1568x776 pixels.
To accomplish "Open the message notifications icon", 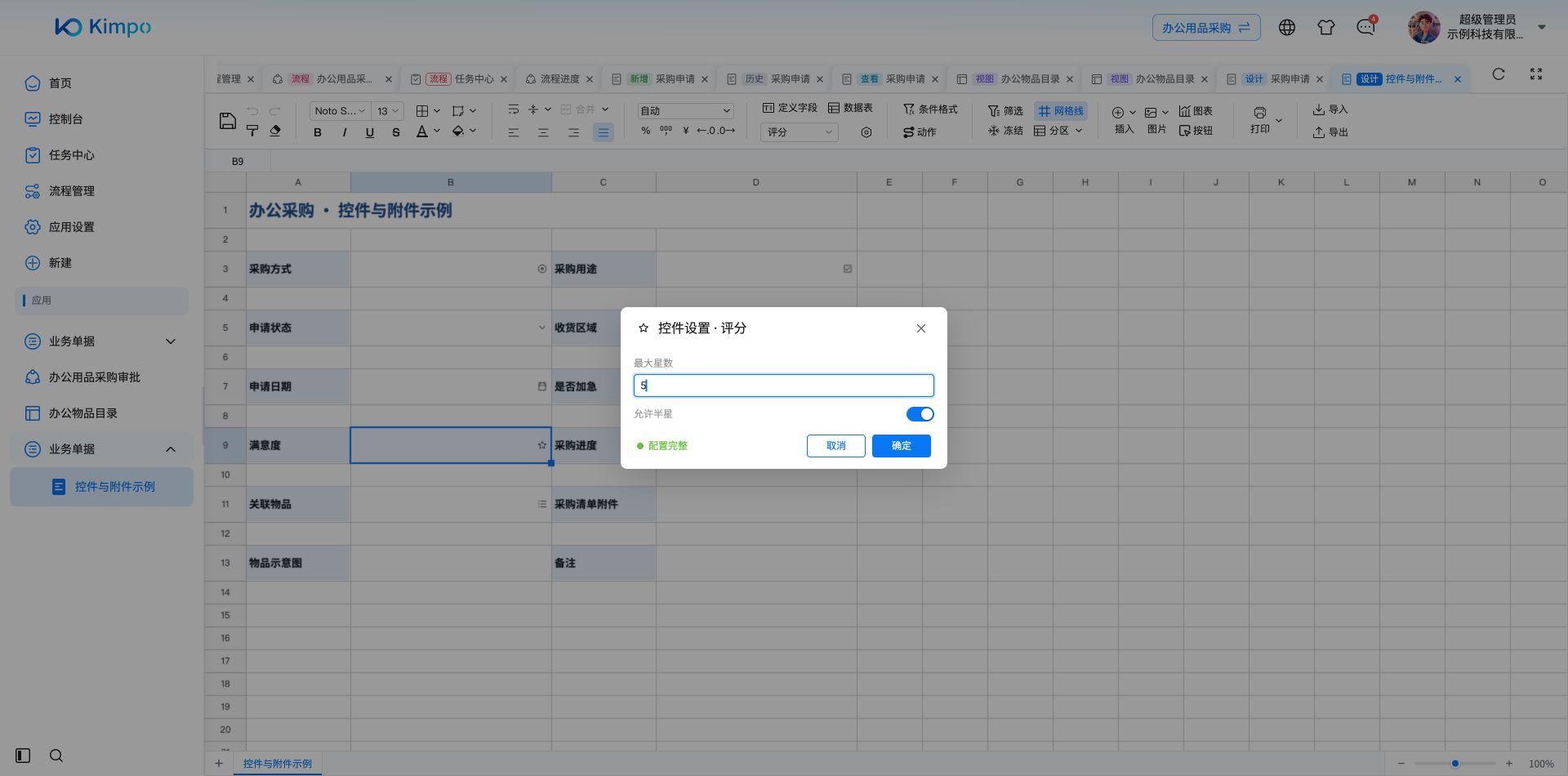I will pyautogui.click(x=1365, y=27).
